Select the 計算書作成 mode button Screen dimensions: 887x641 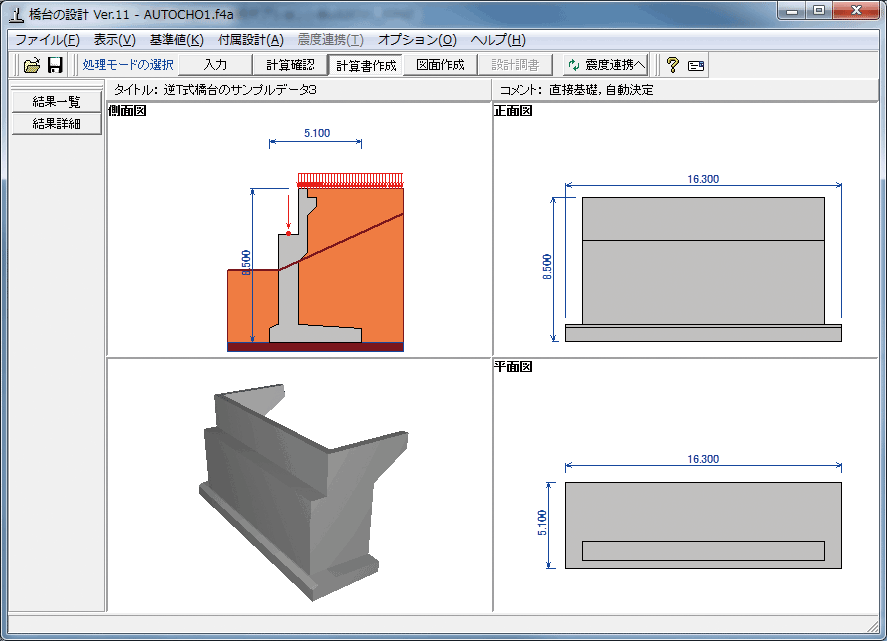point(366,65)
